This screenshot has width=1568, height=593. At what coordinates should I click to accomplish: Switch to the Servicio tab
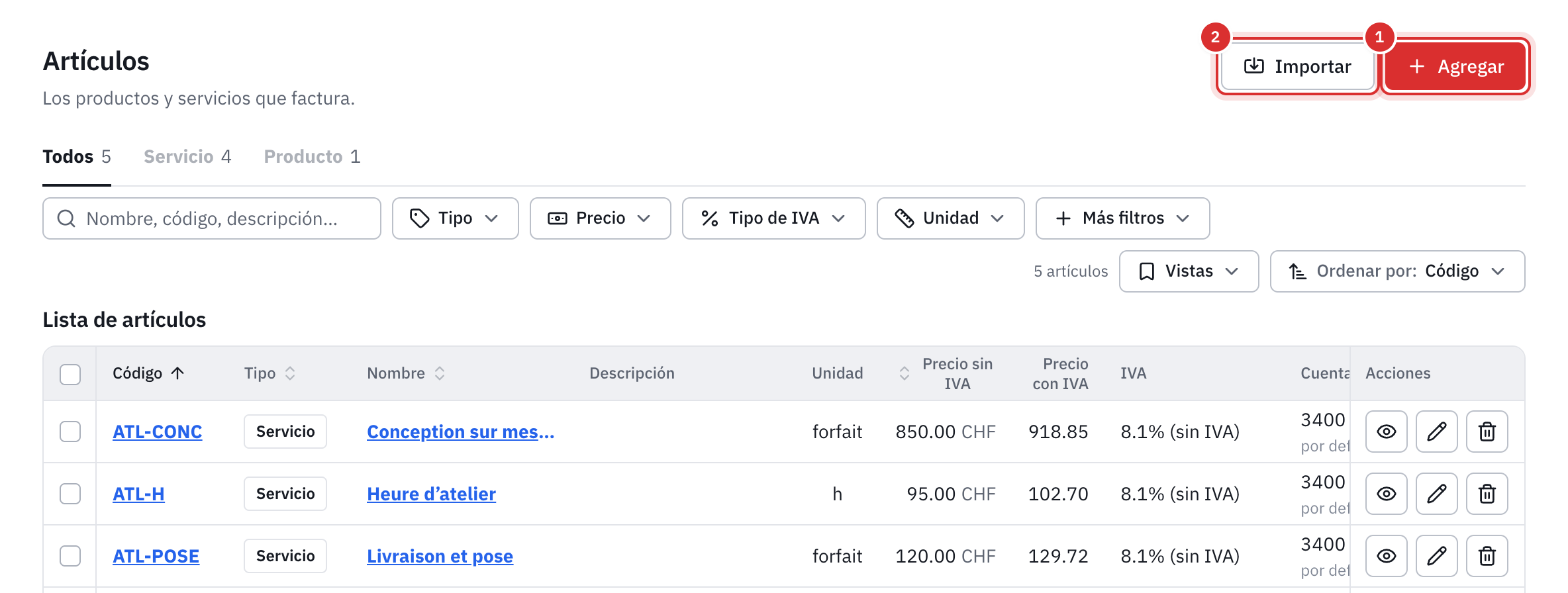tap(187, 157)
